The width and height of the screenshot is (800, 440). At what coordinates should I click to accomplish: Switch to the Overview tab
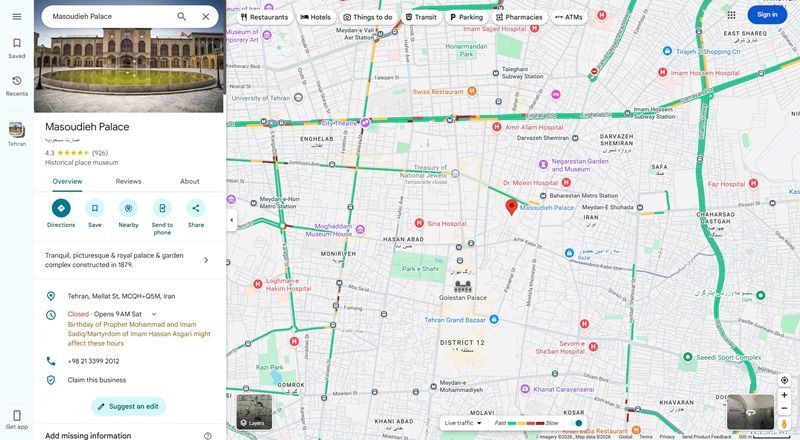click(x=67, y=181)
